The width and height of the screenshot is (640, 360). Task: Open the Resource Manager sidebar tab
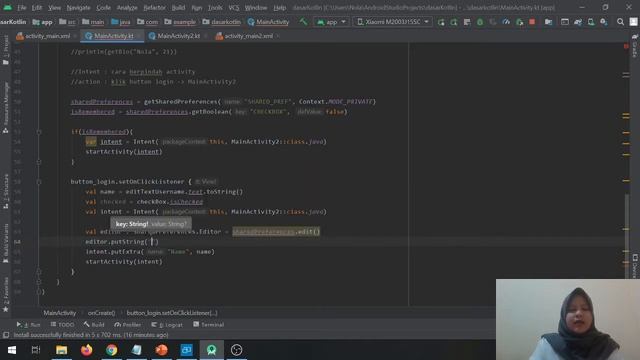[5, 107]
